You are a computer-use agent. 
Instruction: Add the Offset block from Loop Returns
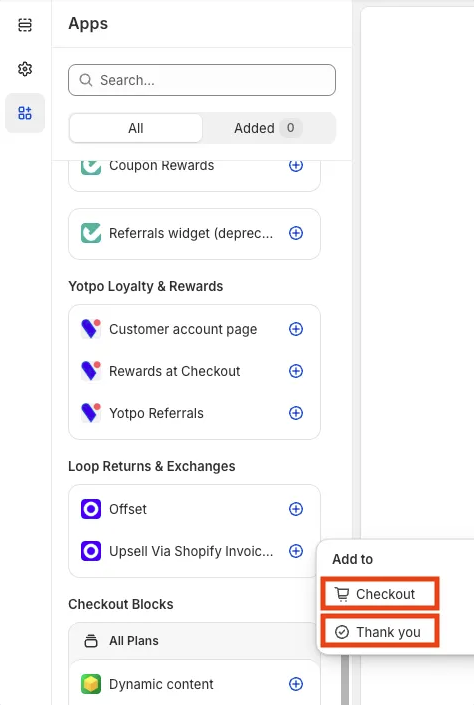(295, 509)
